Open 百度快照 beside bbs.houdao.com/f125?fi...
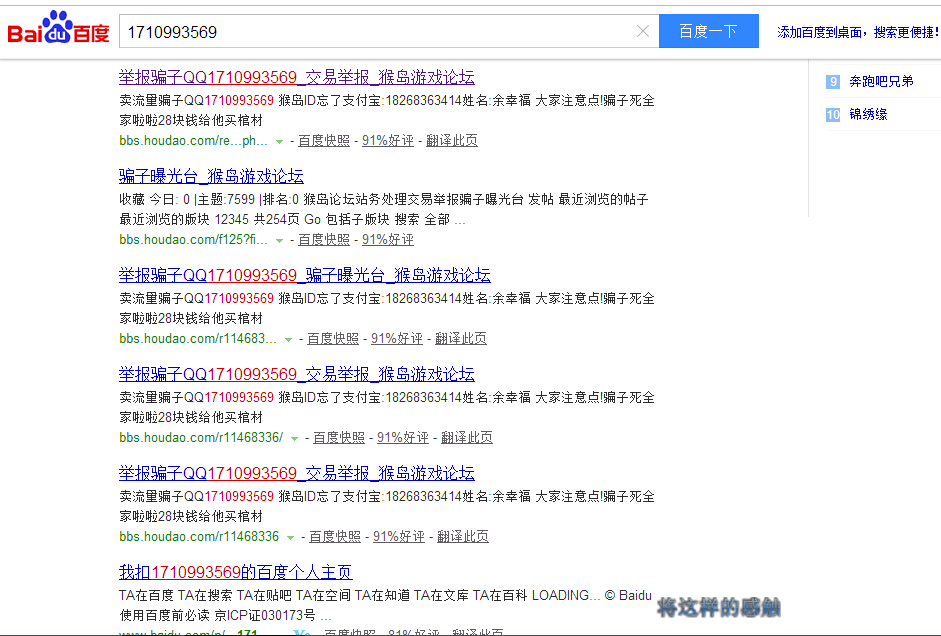Image resolution: width=941 pixels, height=636 pixels. [x=324, y=240]
